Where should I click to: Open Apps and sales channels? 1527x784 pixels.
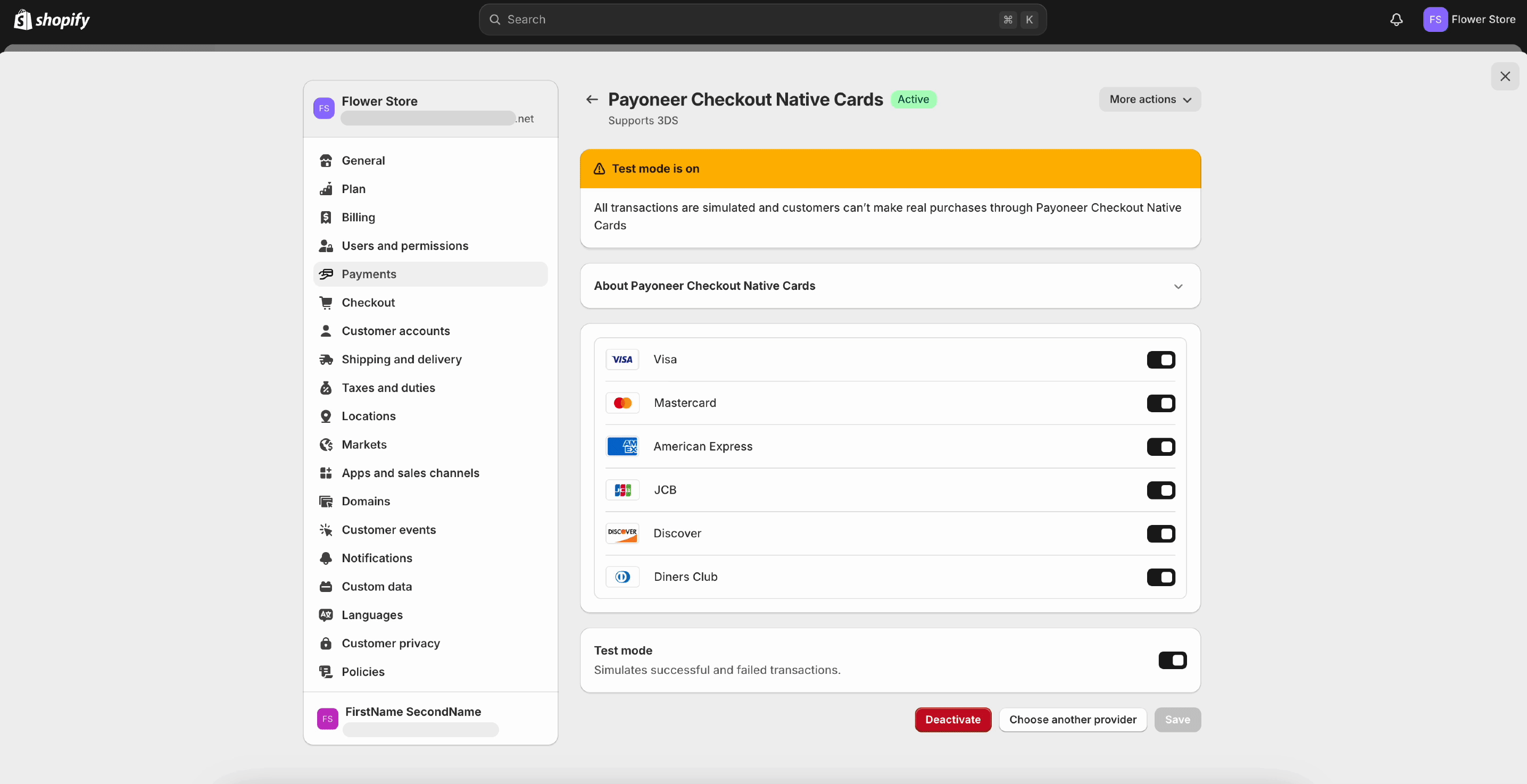coord(410,473)
